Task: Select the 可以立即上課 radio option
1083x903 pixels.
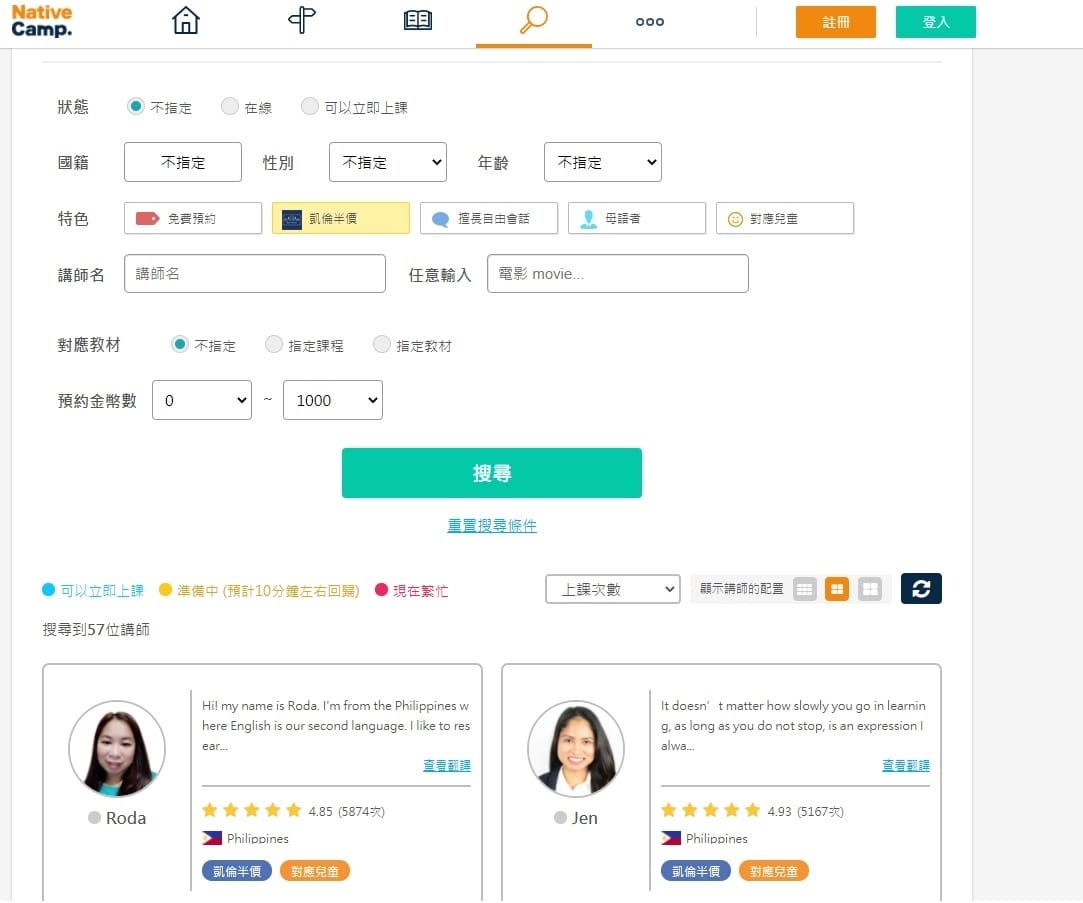Action: [310, 106]
